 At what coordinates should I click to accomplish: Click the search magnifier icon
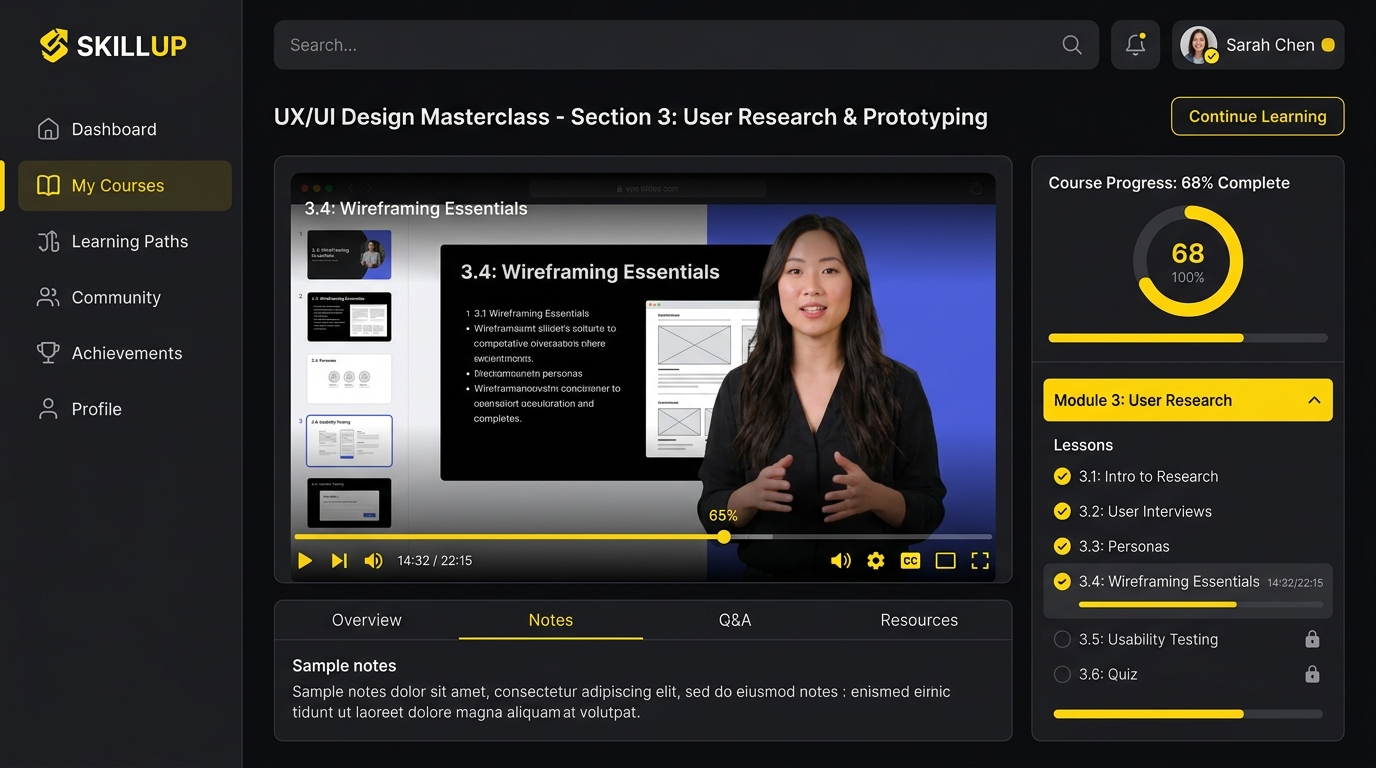click(x=1071, y=45)
